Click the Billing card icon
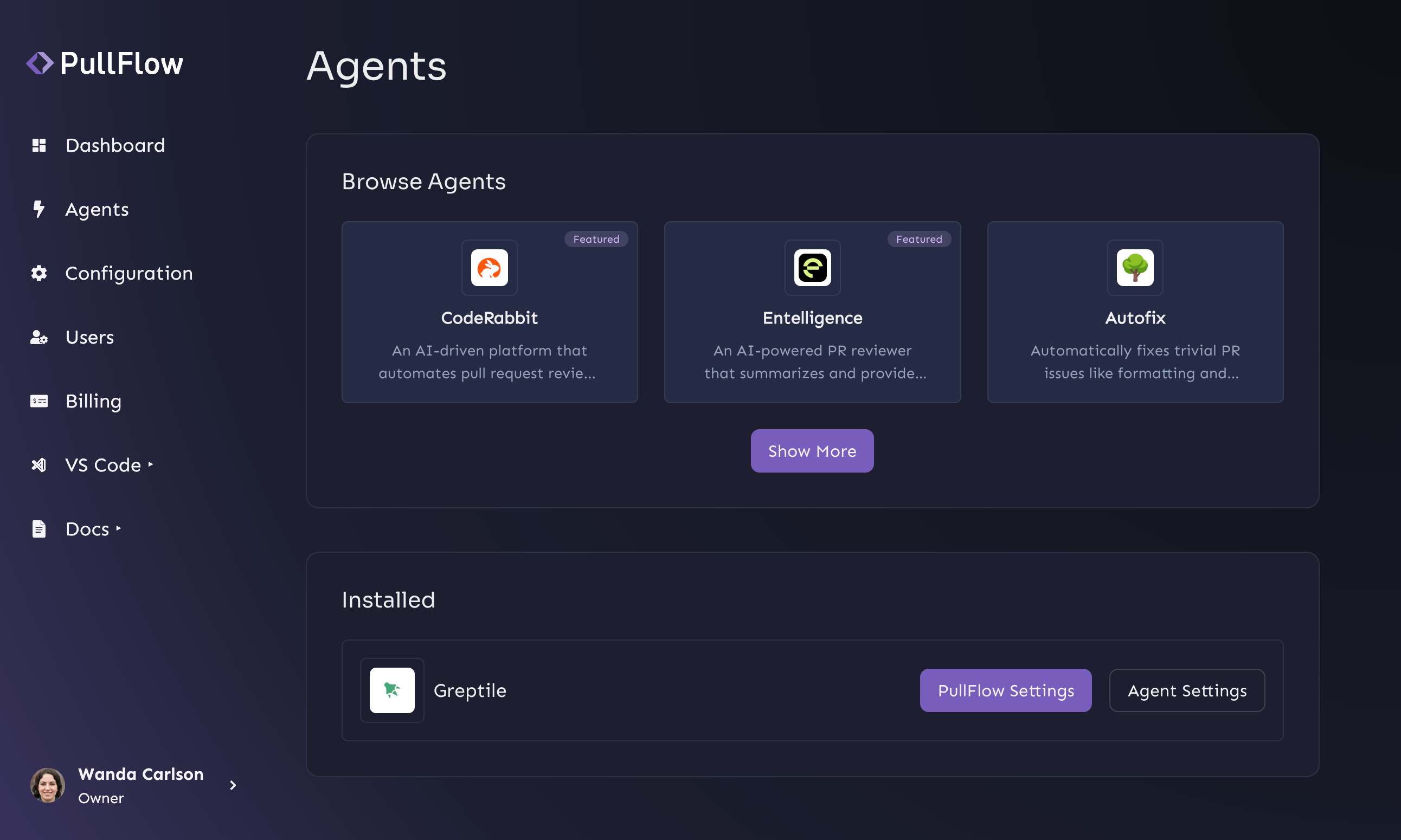This screenshot has height=840, width=1401. point(39,402)
